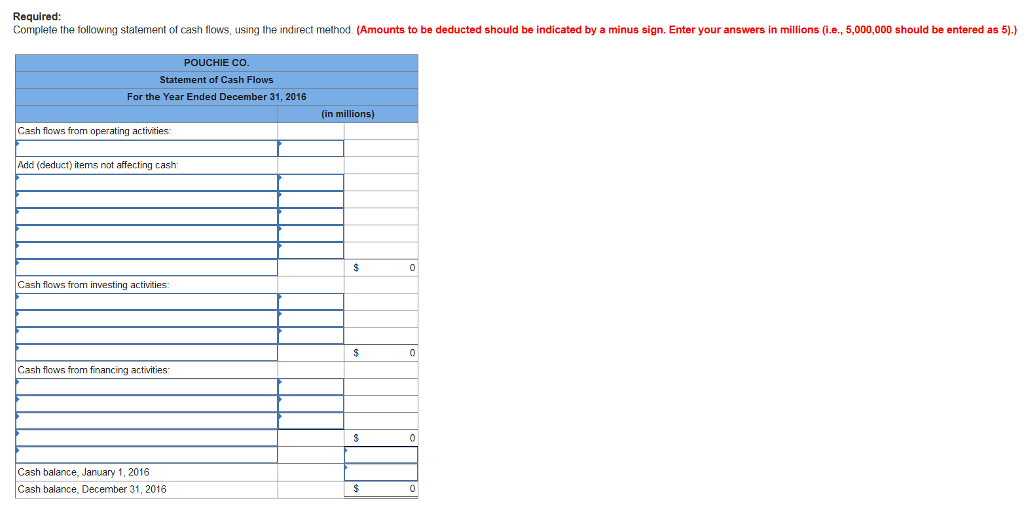Click the 'Required:' heading
The height and width of the screenshot is (505, 1024).
point(37,18)
